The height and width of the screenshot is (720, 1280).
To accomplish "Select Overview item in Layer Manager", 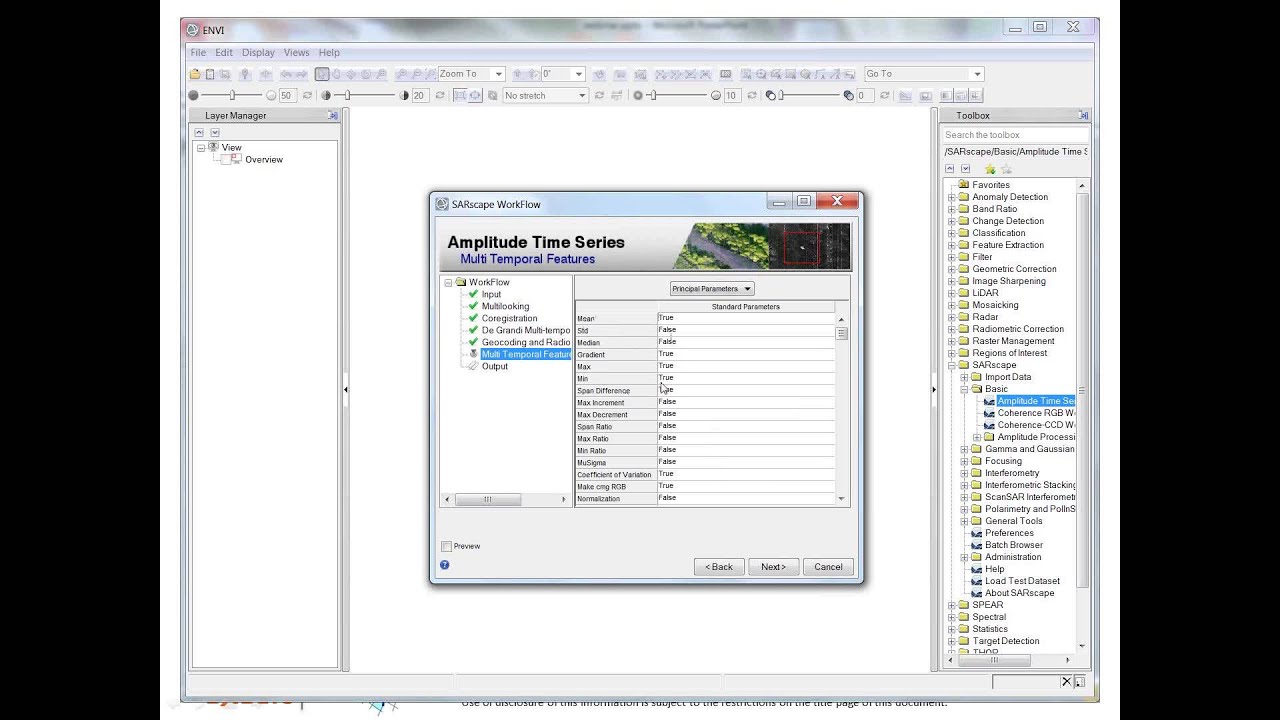I will click(263, 160).
